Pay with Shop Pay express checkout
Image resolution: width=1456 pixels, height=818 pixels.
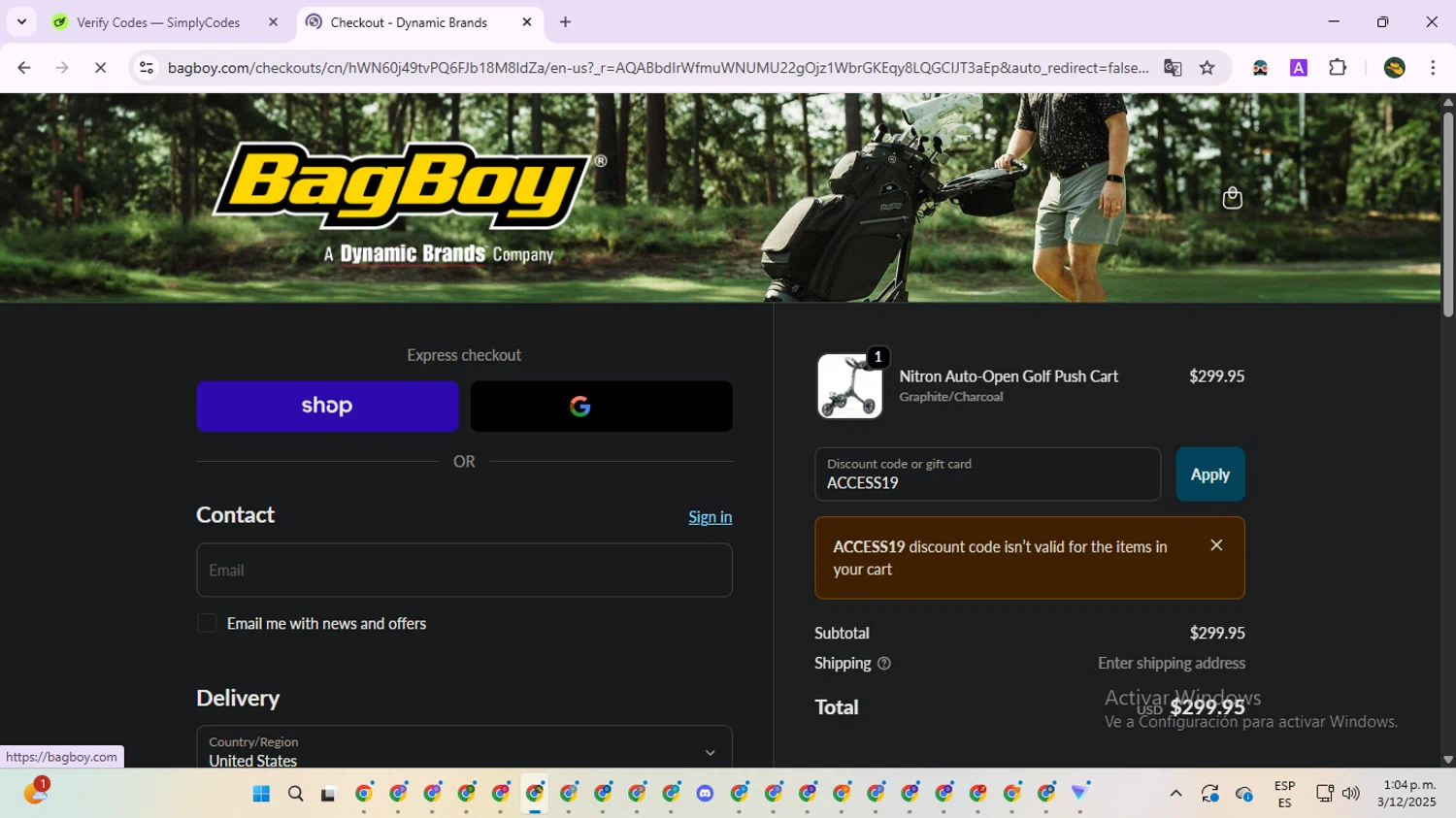[x=327, y=406]
